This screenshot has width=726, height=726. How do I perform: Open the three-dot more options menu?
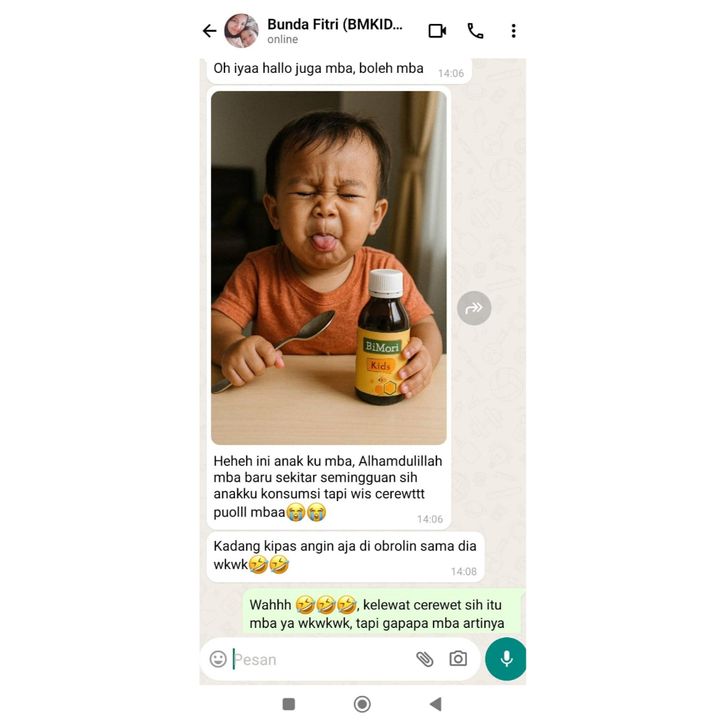(x=513, y=31)
